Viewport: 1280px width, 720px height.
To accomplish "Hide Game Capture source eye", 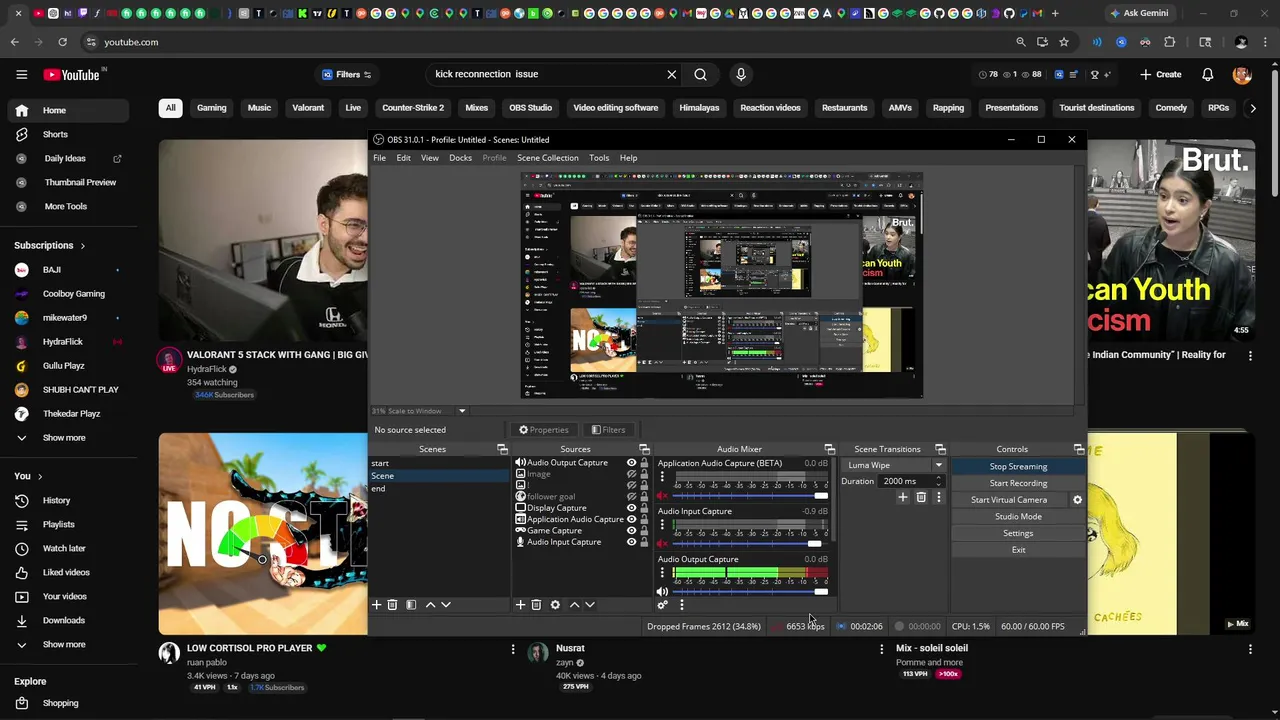I will pyautogui.click(x=631, y=531).
